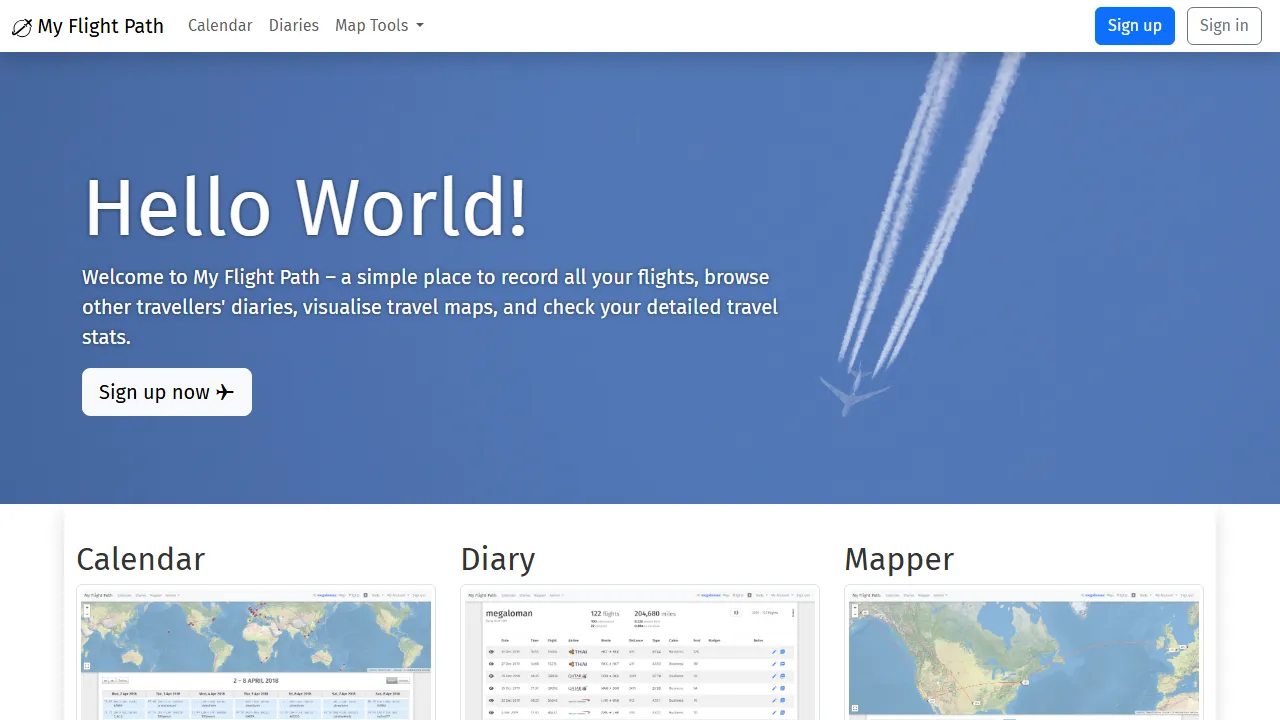Click the airplane logo icon in the navbar
This screenshot has height=720, width=1280.
(22, 26)
